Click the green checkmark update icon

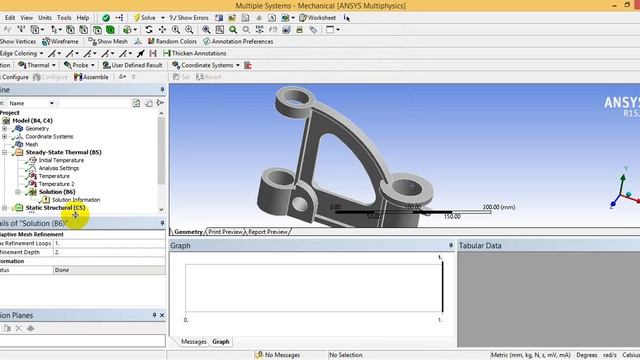click(106, 18)
